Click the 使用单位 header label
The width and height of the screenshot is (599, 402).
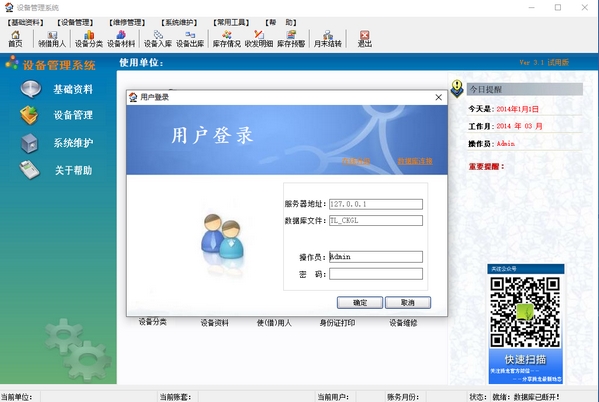(x=141, y=63)
